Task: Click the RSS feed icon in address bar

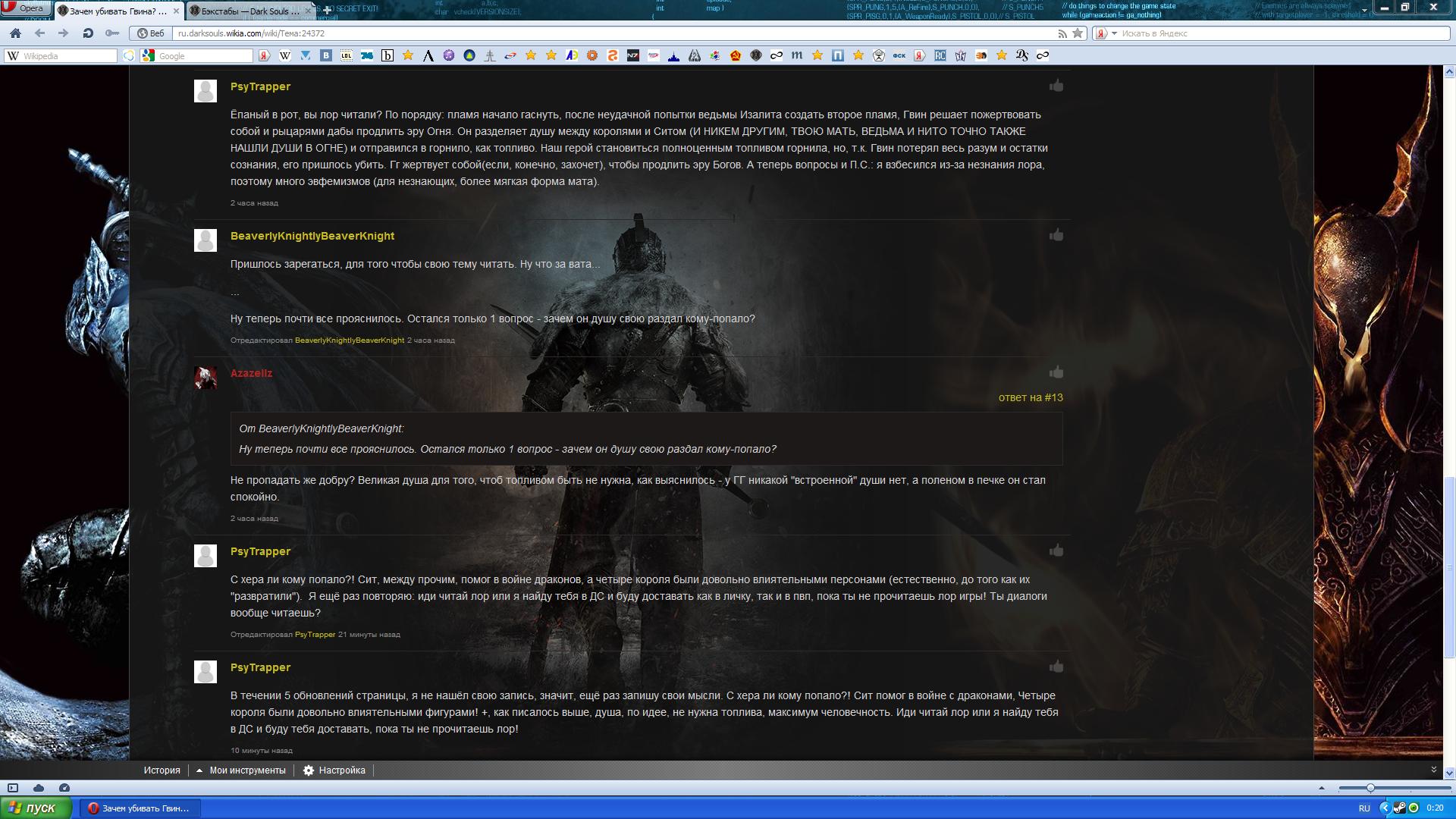Action: (1062, 33)
